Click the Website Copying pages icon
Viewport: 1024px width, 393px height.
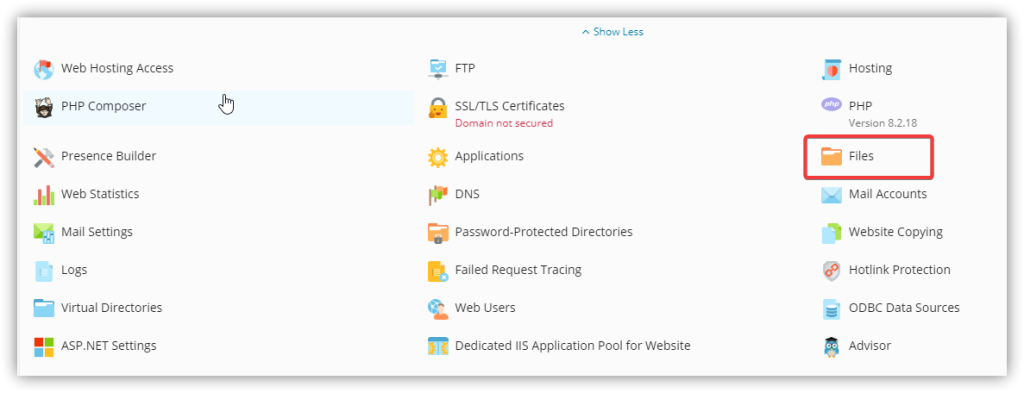point(831,233)
